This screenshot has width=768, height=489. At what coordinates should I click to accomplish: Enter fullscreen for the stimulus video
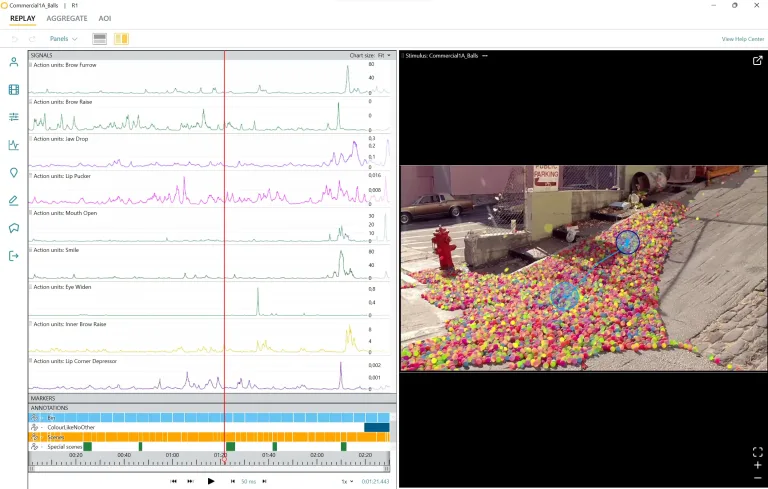(757, 452)
